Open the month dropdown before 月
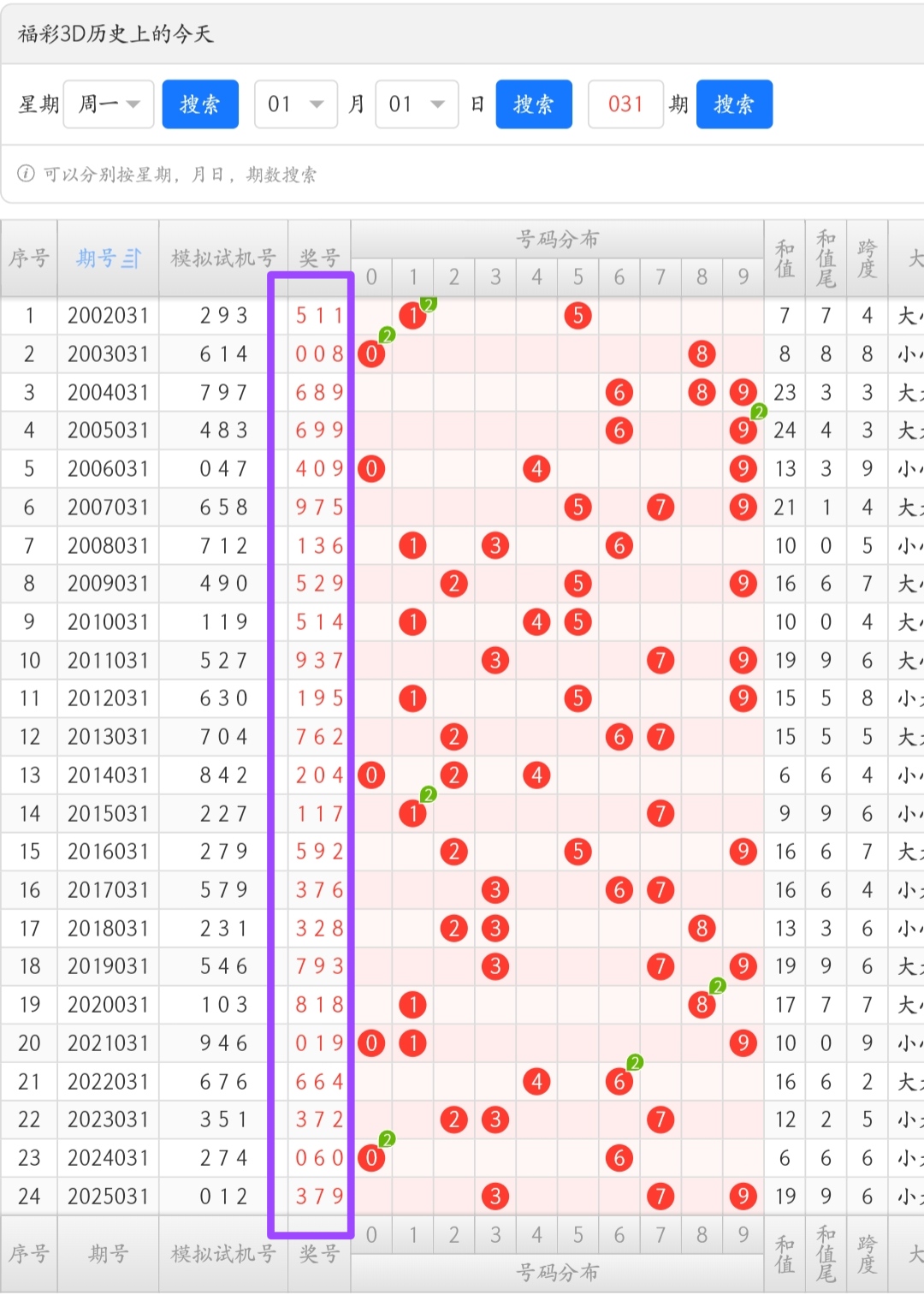The width and height of the screenshot is (924, 1301). [296, 104]
